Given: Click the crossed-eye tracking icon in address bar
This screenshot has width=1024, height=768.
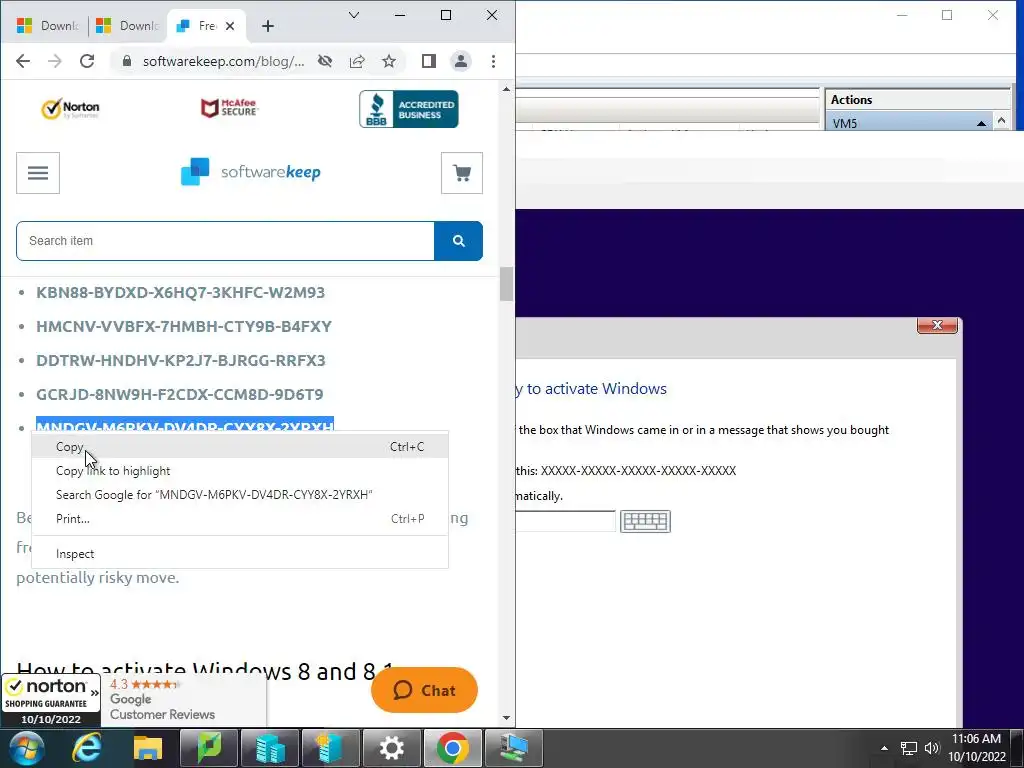Looking at the screenshot, I should [325, 61].
